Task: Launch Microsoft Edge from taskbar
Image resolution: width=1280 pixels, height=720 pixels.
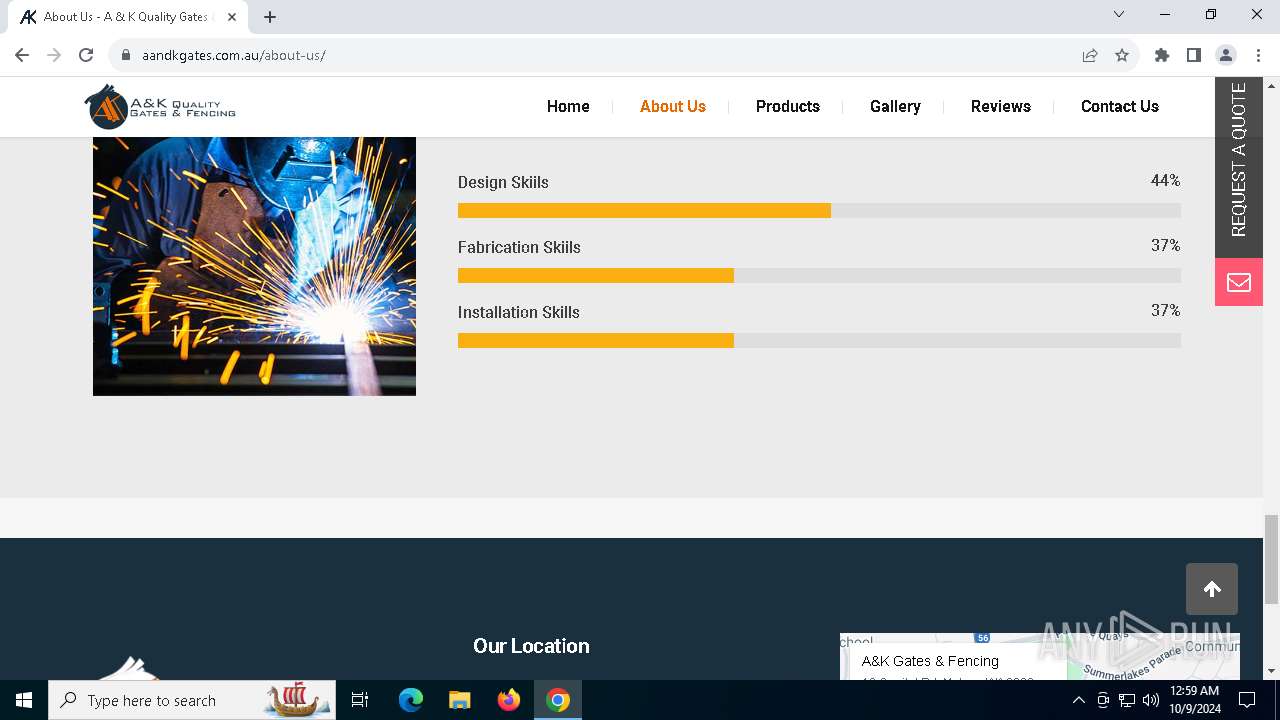Action: click(x=411, y=700)
